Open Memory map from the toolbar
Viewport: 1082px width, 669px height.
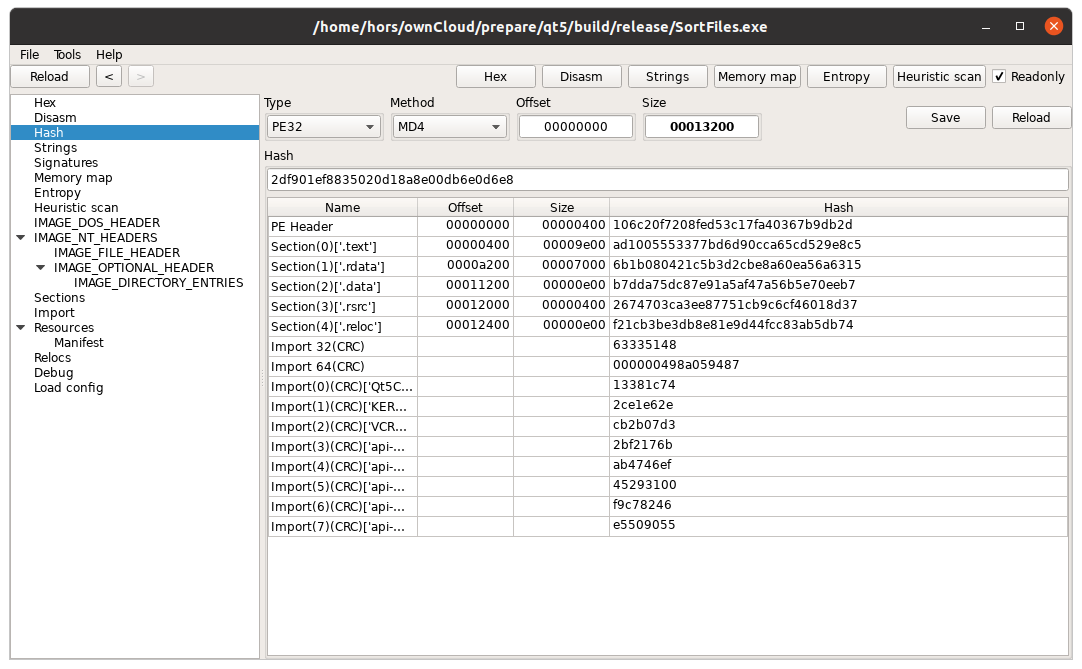(x=757, y=77)
